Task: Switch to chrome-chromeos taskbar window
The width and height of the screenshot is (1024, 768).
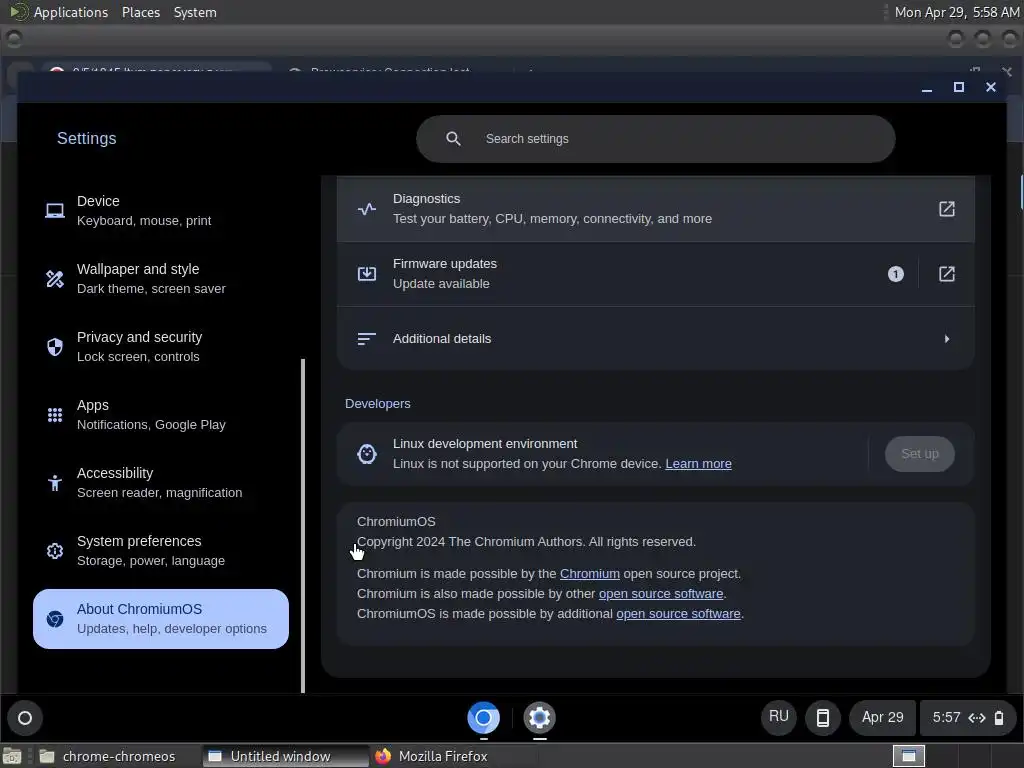Action: point(108,756)
